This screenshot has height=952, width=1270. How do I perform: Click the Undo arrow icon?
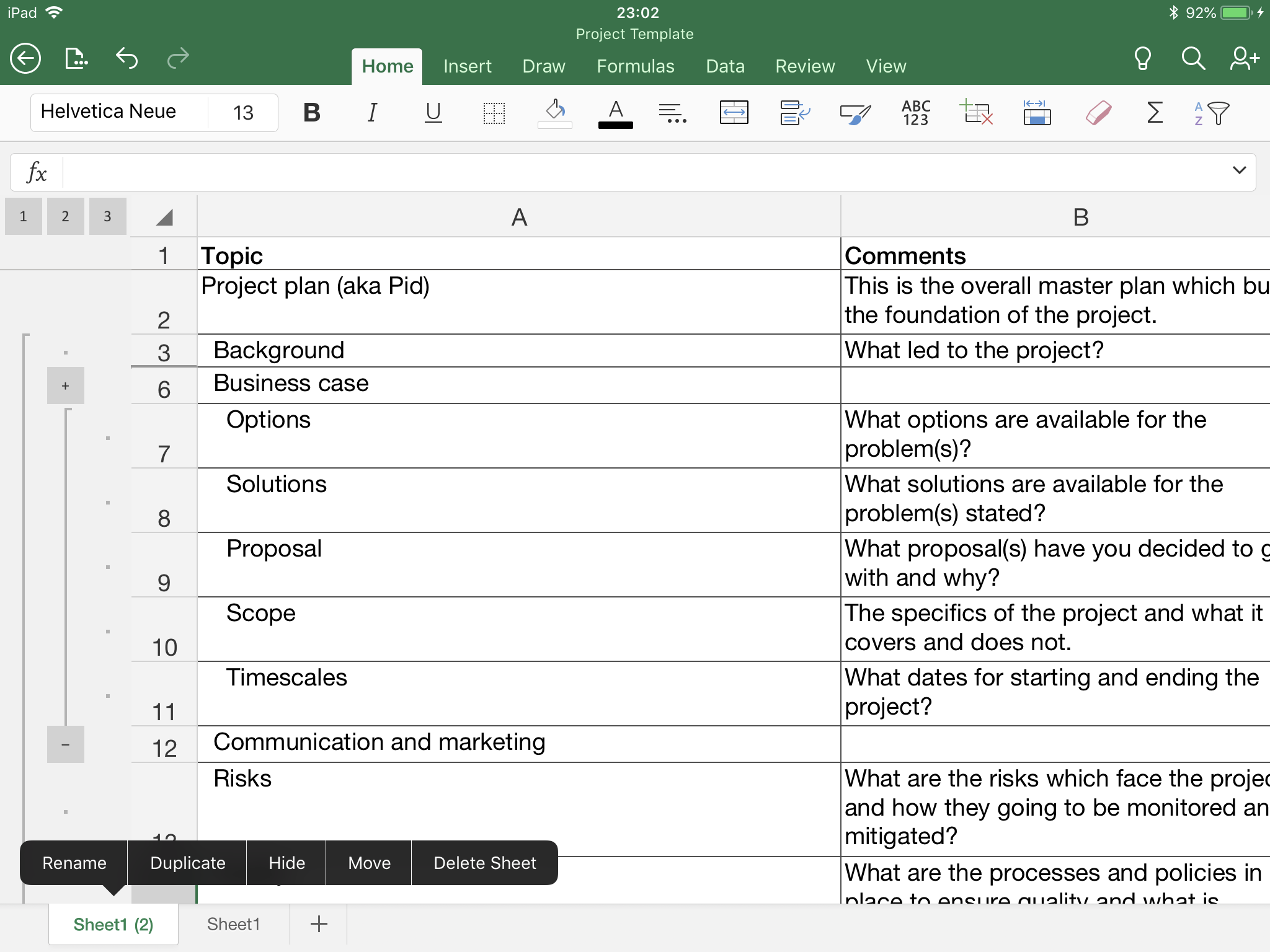point(127,59)
